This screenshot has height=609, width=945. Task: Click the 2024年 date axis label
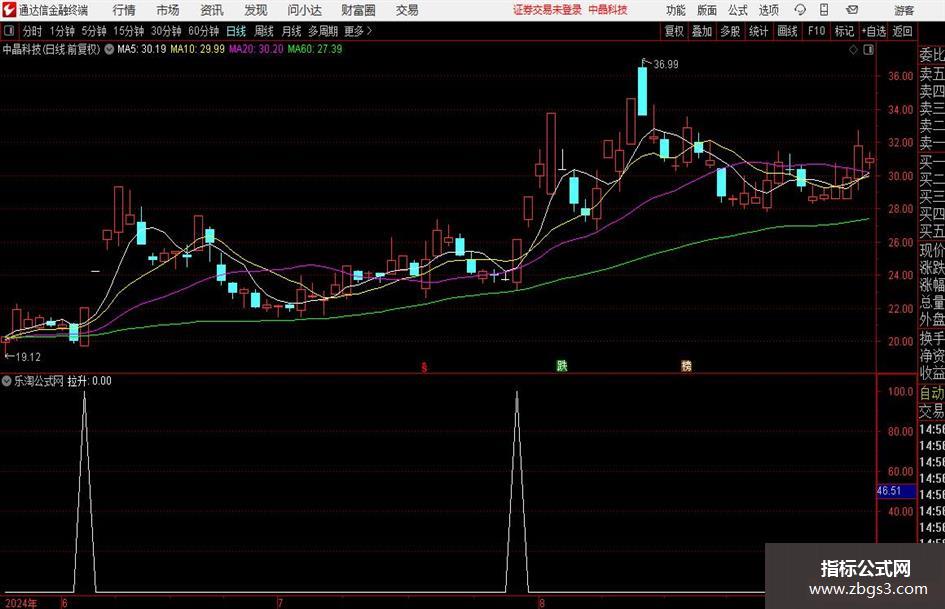pos(20,603)
